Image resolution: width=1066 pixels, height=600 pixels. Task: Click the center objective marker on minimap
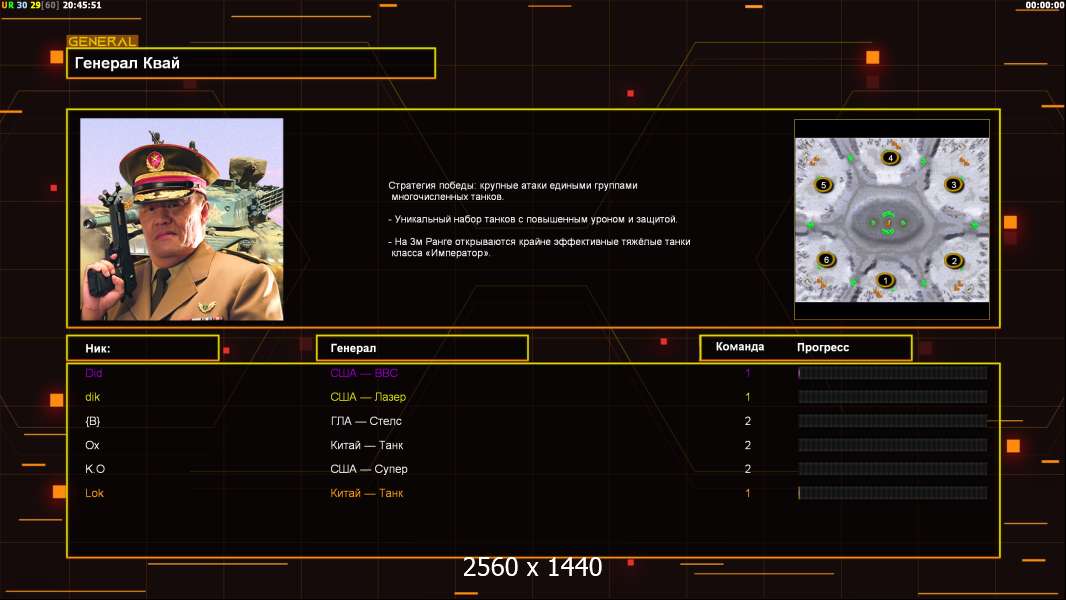click(889, 222)
